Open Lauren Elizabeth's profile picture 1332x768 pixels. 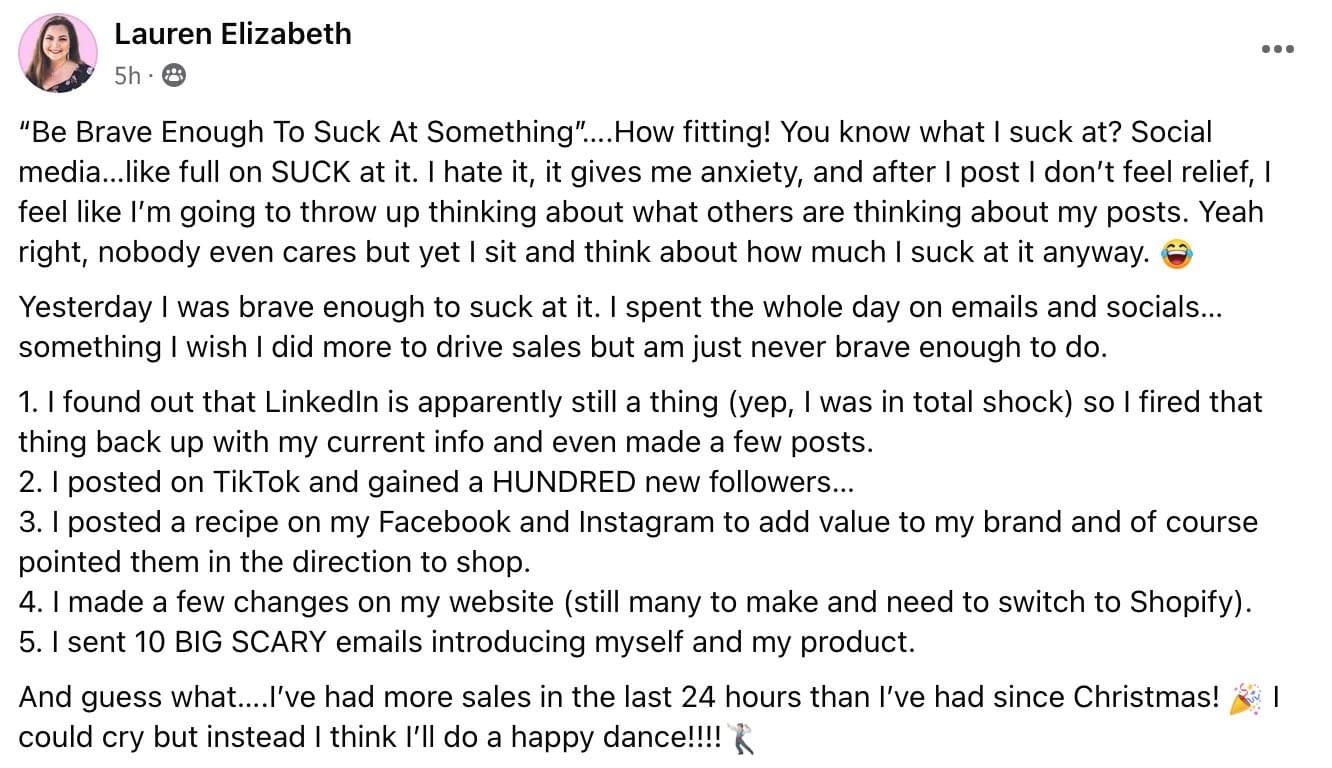point(58,54)
